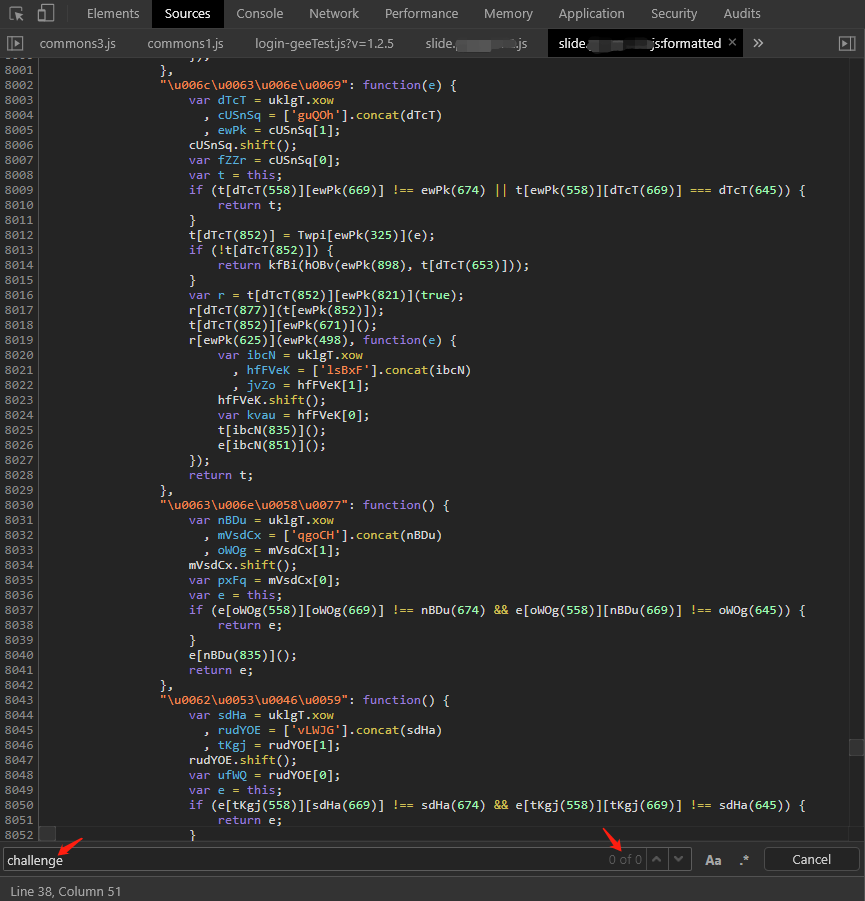The height and width of the screenshot is (901, 865).
Task: Click the "\u006c\u0063\u006e\u0069" property key
Action: 254,85
